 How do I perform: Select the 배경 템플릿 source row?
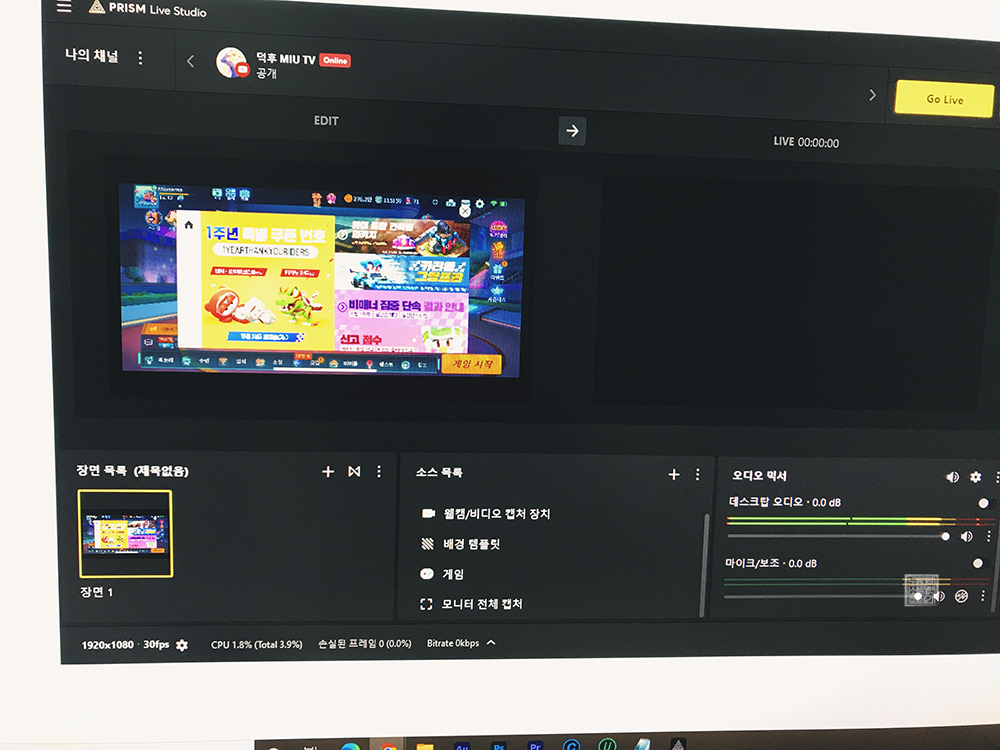(472, 544)
